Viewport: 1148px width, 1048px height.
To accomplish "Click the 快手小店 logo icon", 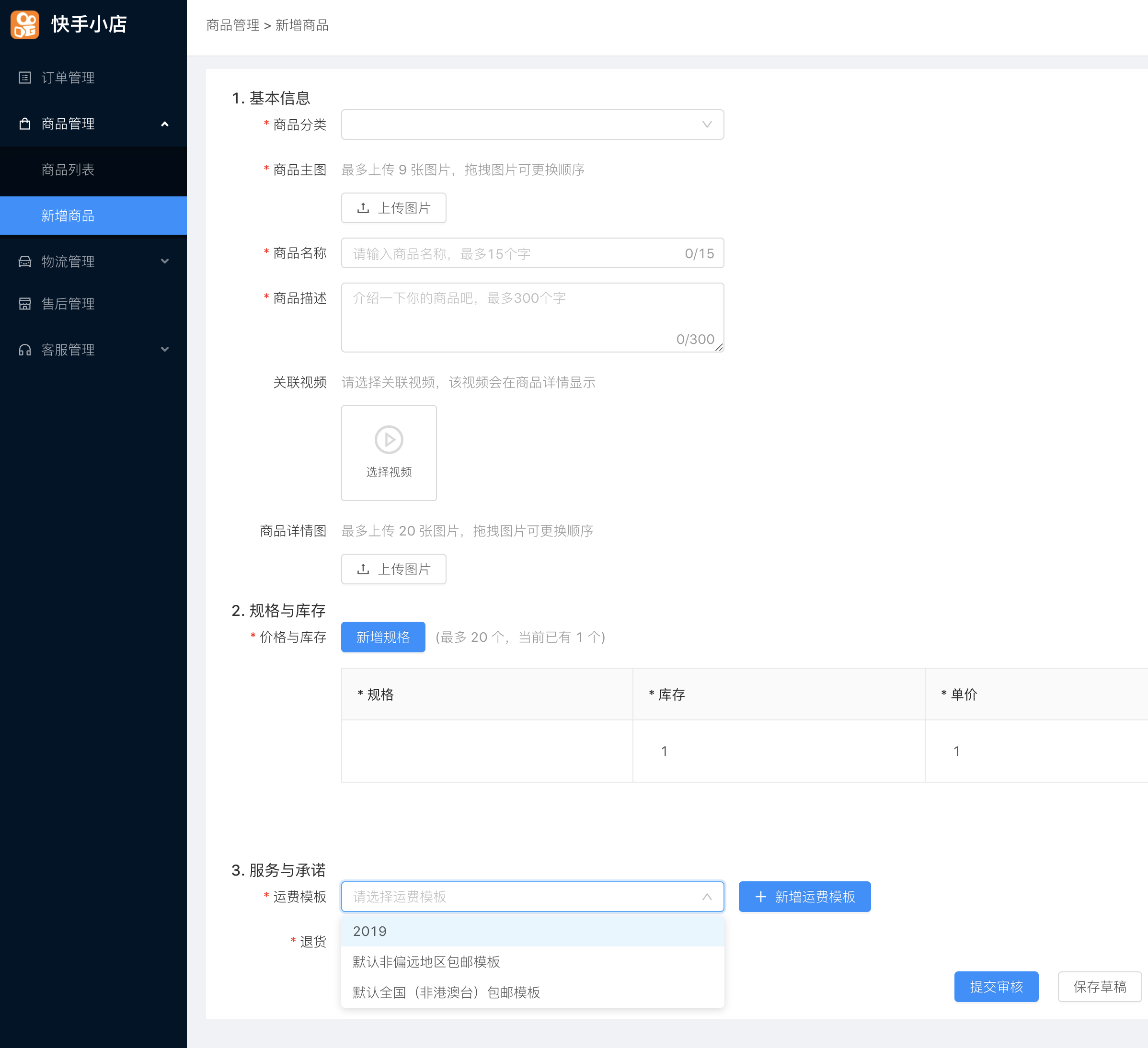I will coord(24,25).
